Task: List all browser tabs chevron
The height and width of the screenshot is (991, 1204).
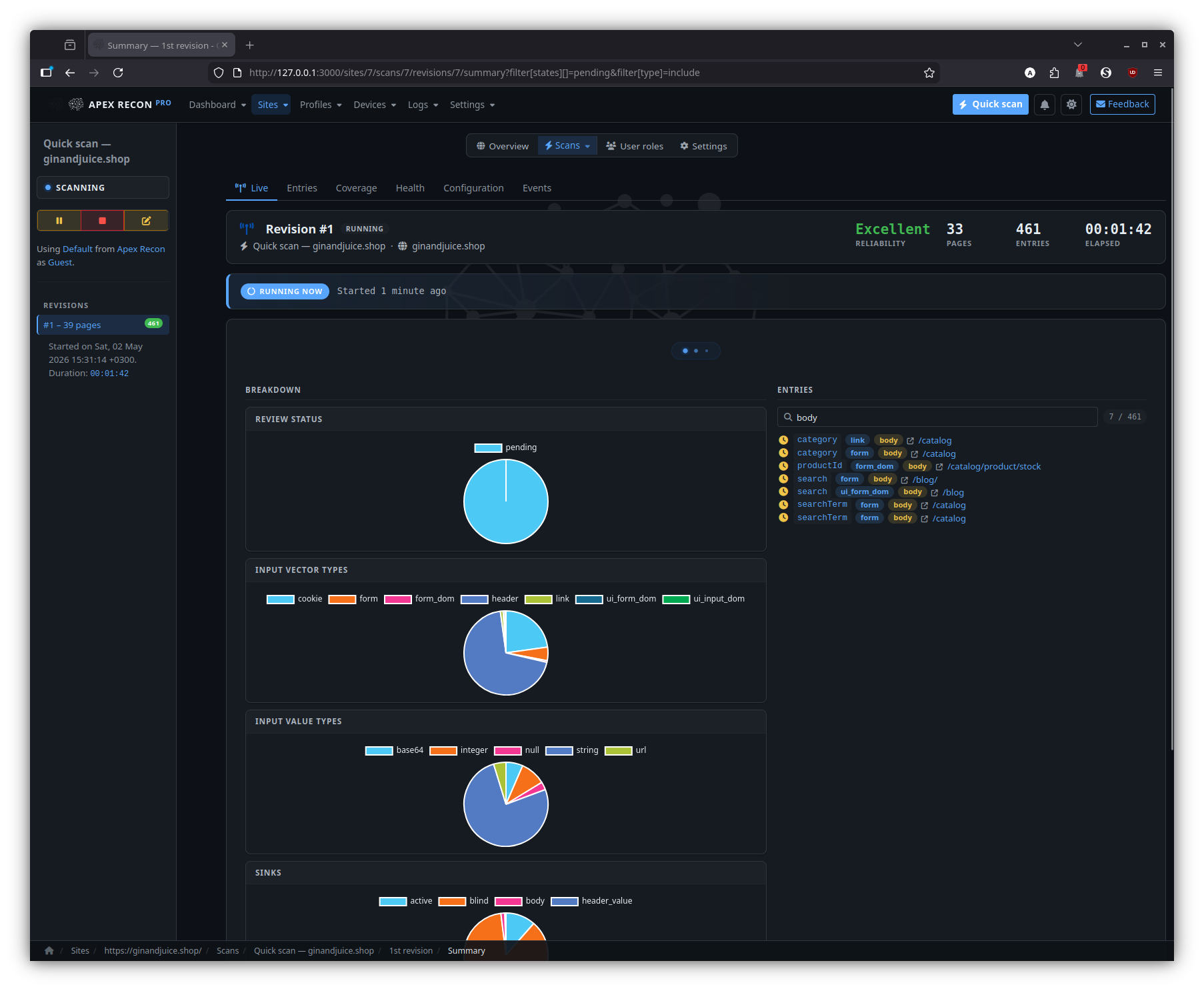Action: [x=1078, y=45]
